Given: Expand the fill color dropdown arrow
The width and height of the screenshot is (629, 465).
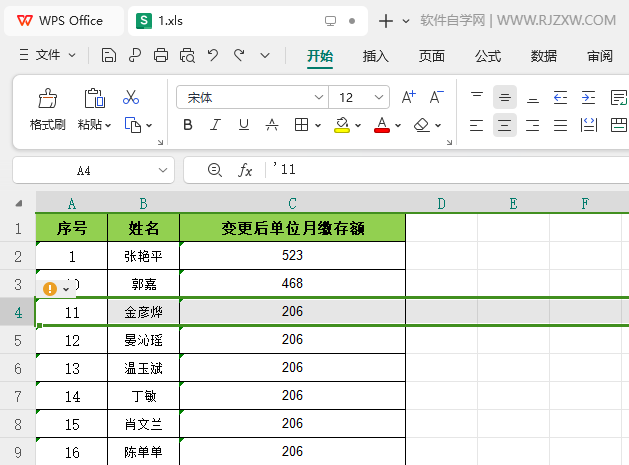Looking at the screenshot, I should [x=358, y=126].
